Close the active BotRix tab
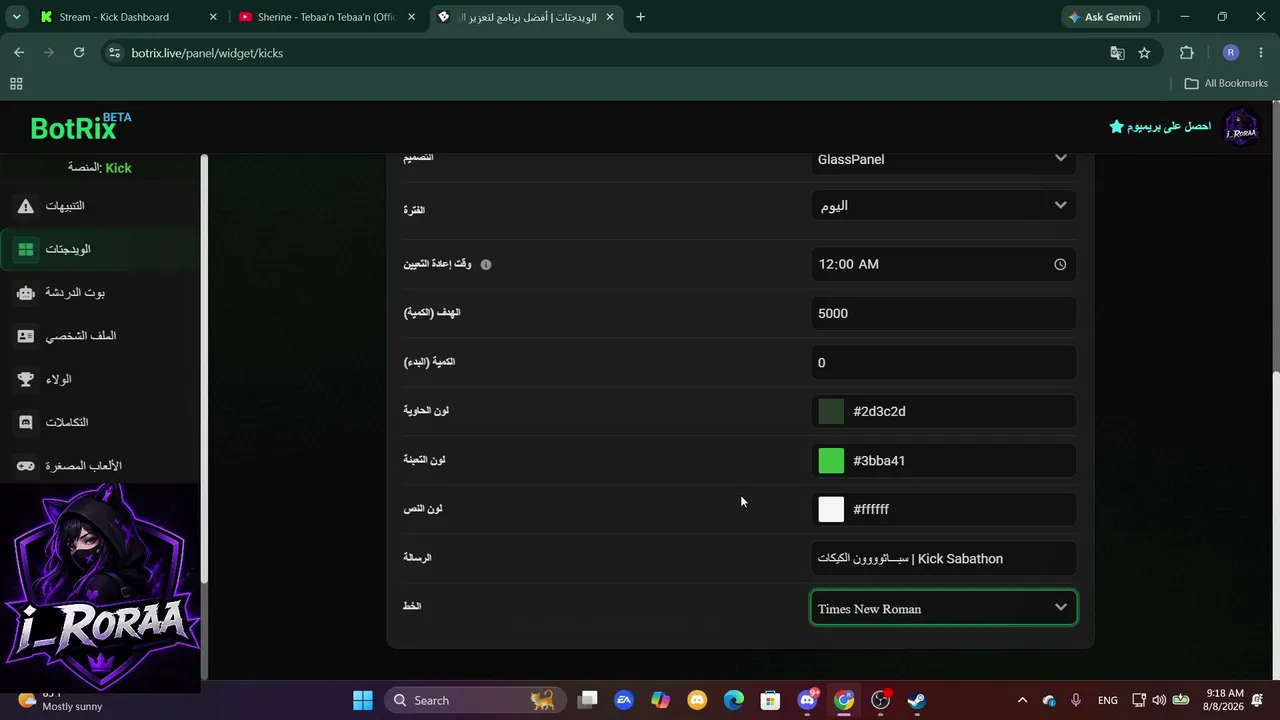This screenshot has height=720, width=1280. (x=610, y=17)
